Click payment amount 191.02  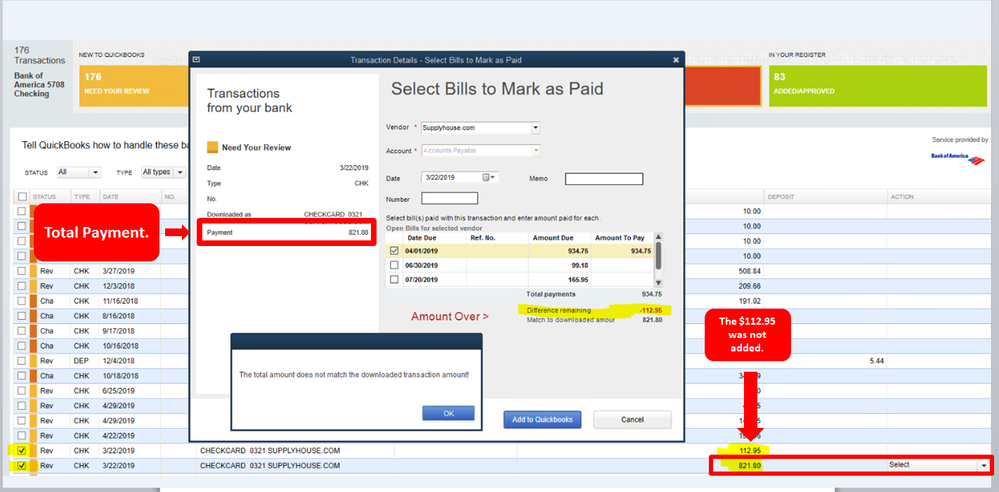tap(749, 301)
